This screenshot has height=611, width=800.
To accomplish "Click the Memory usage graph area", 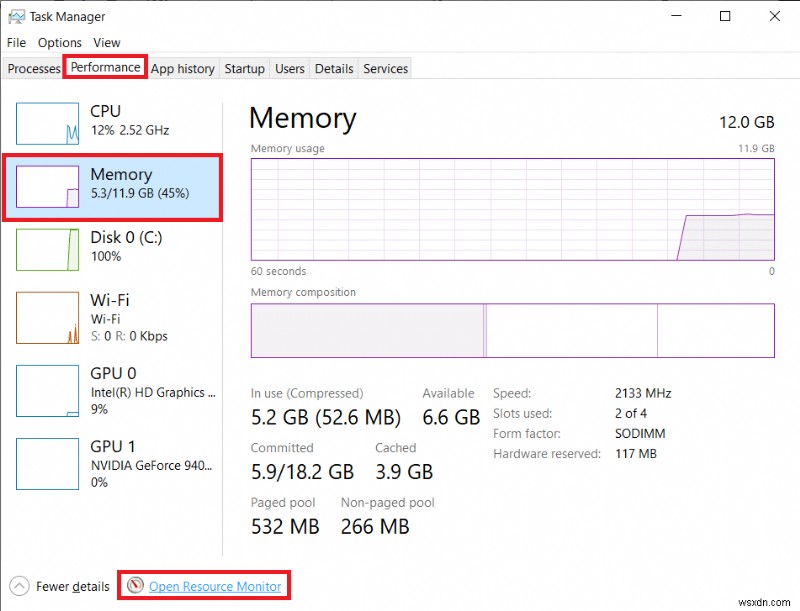I will 512,210.
